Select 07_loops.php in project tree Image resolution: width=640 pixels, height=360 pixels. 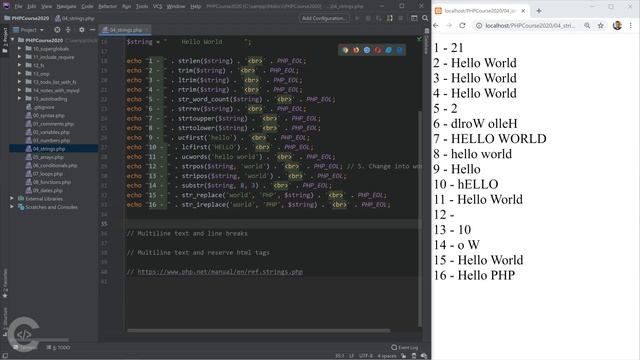tap(47, 173)
